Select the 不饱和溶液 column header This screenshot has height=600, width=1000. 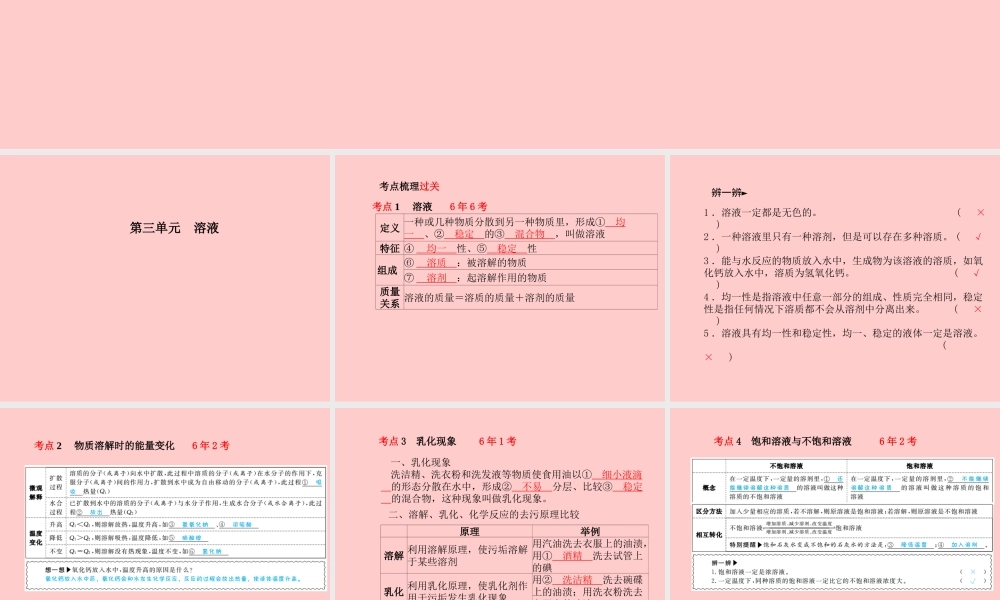[786, 466]
